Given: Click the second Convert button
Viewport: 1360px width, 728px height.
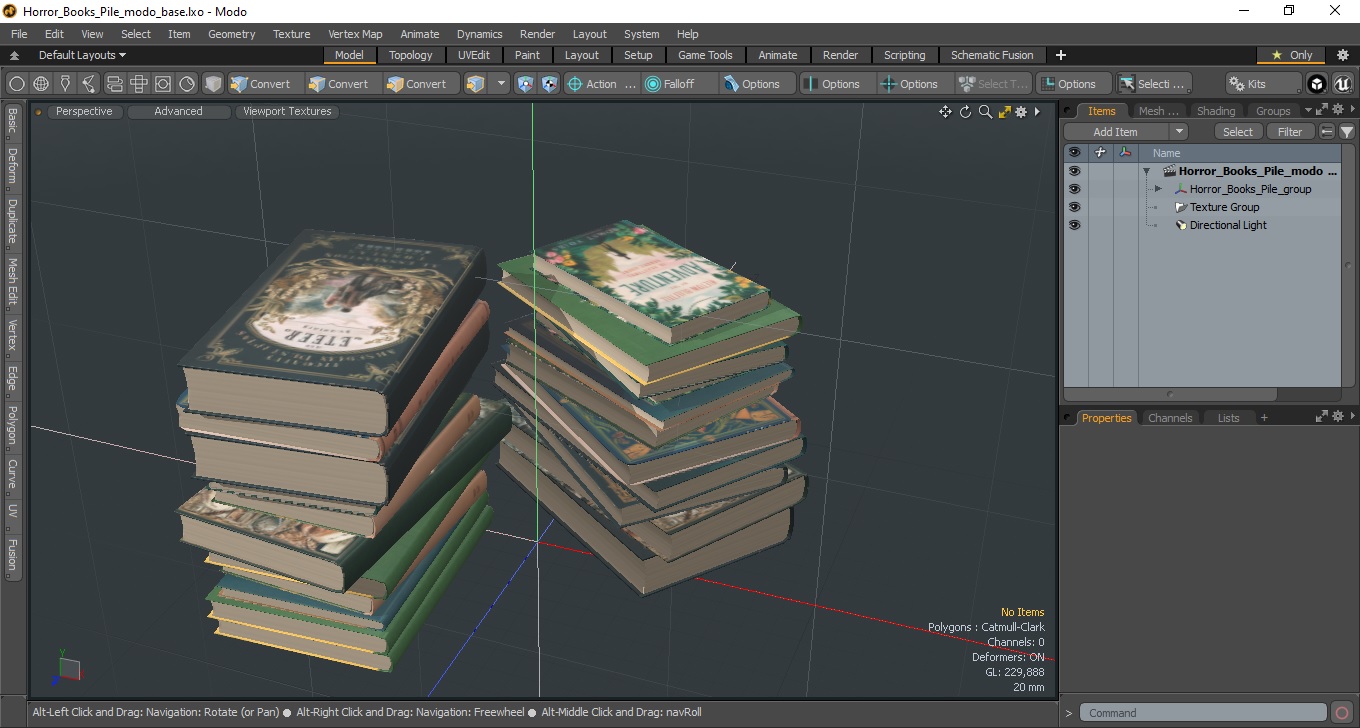Looking at the screenshot, I should coord(343,84).
